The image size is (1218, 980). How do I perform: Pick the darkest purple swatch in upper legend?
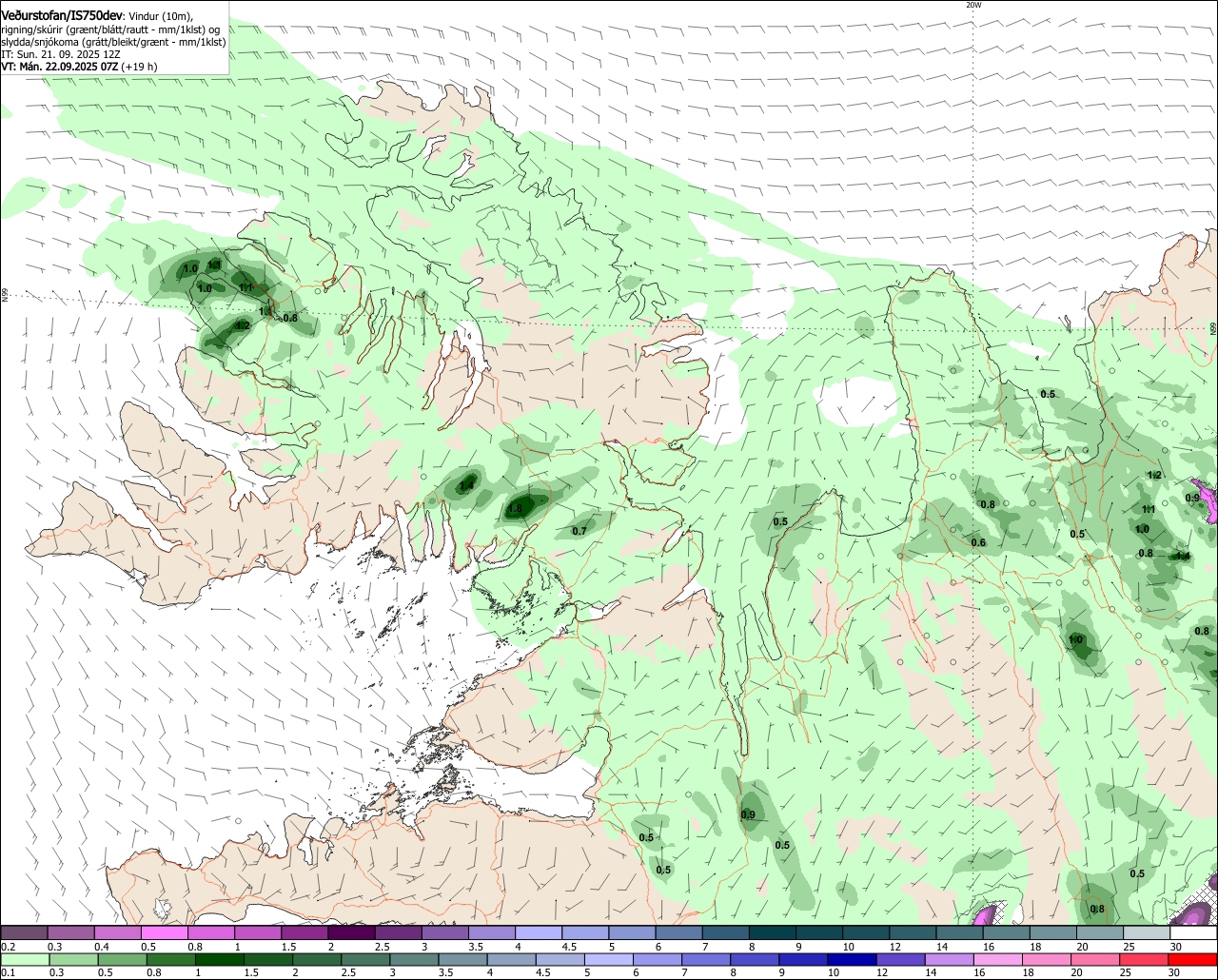[x=351, y=933]
